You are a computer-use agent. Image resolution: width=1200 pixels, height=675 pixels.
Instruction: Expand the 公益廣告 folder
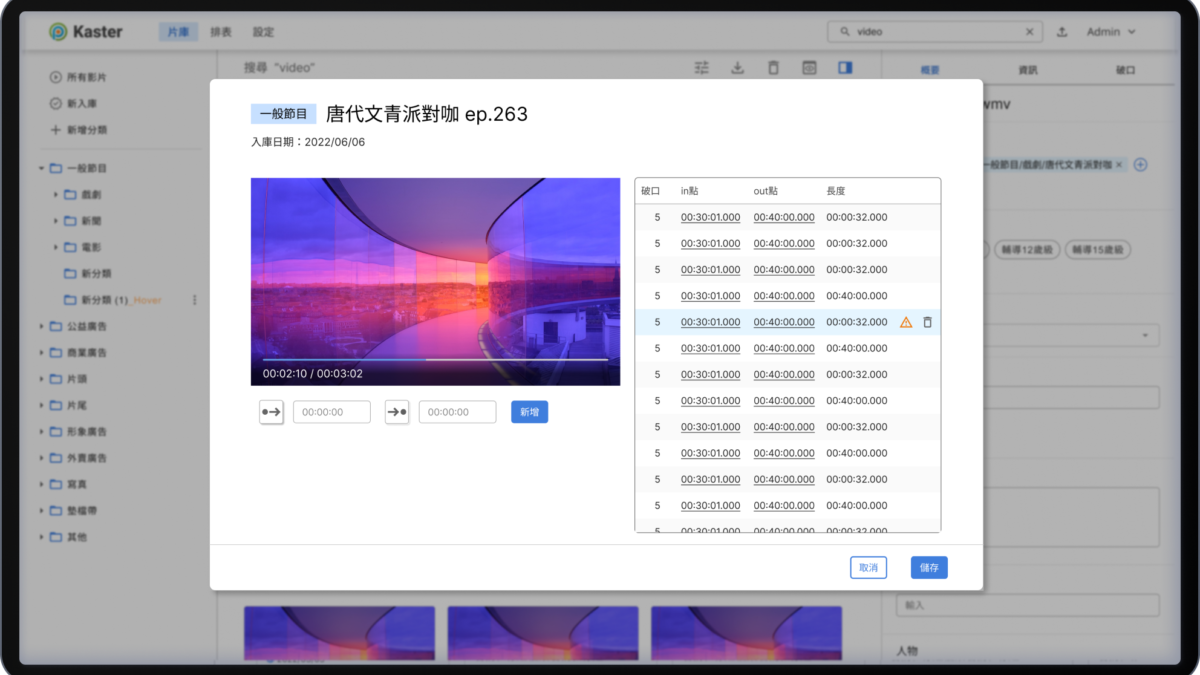(42, 326)
